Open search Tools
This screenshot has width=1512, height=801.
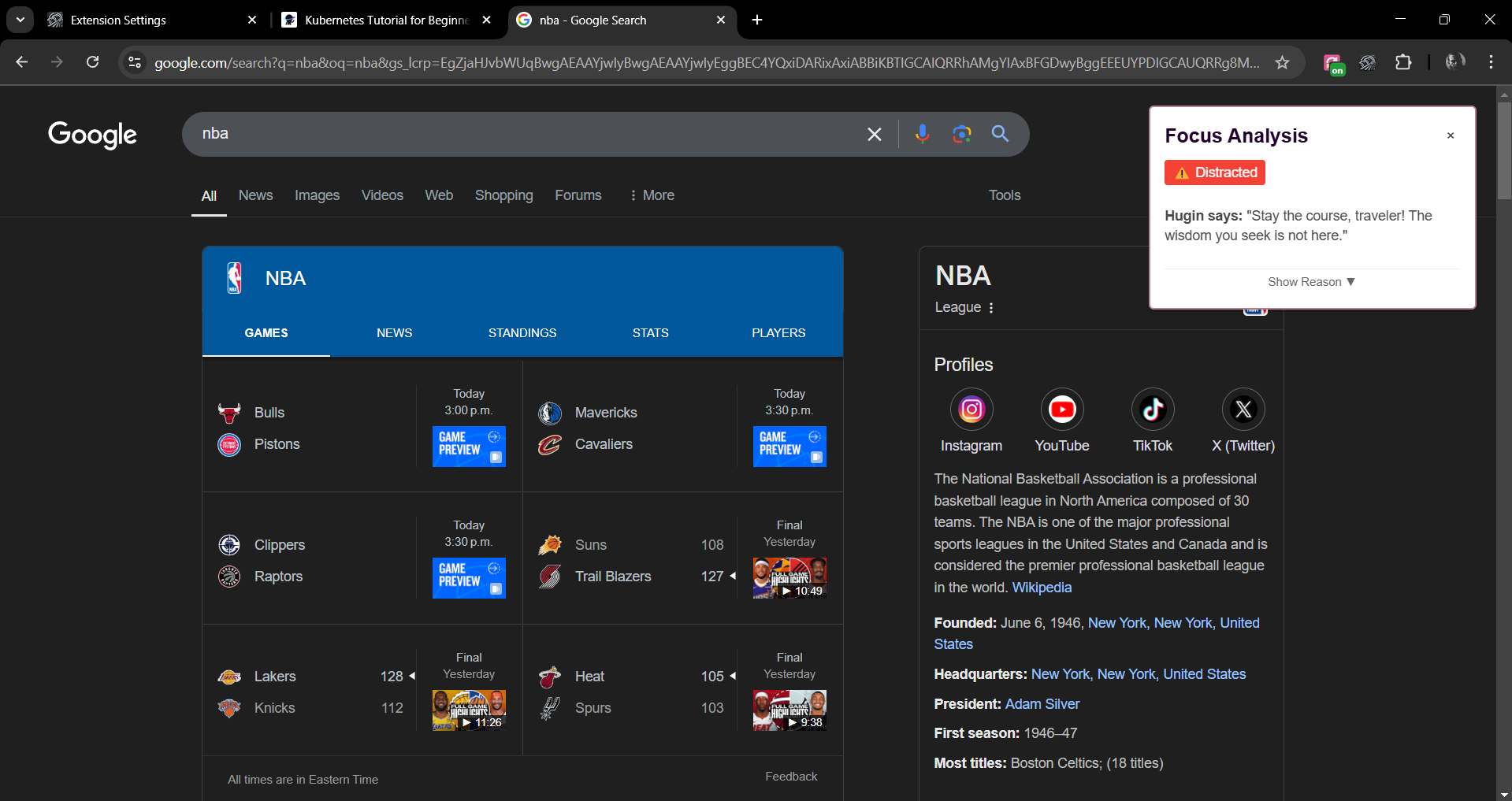click(1005, 195)
